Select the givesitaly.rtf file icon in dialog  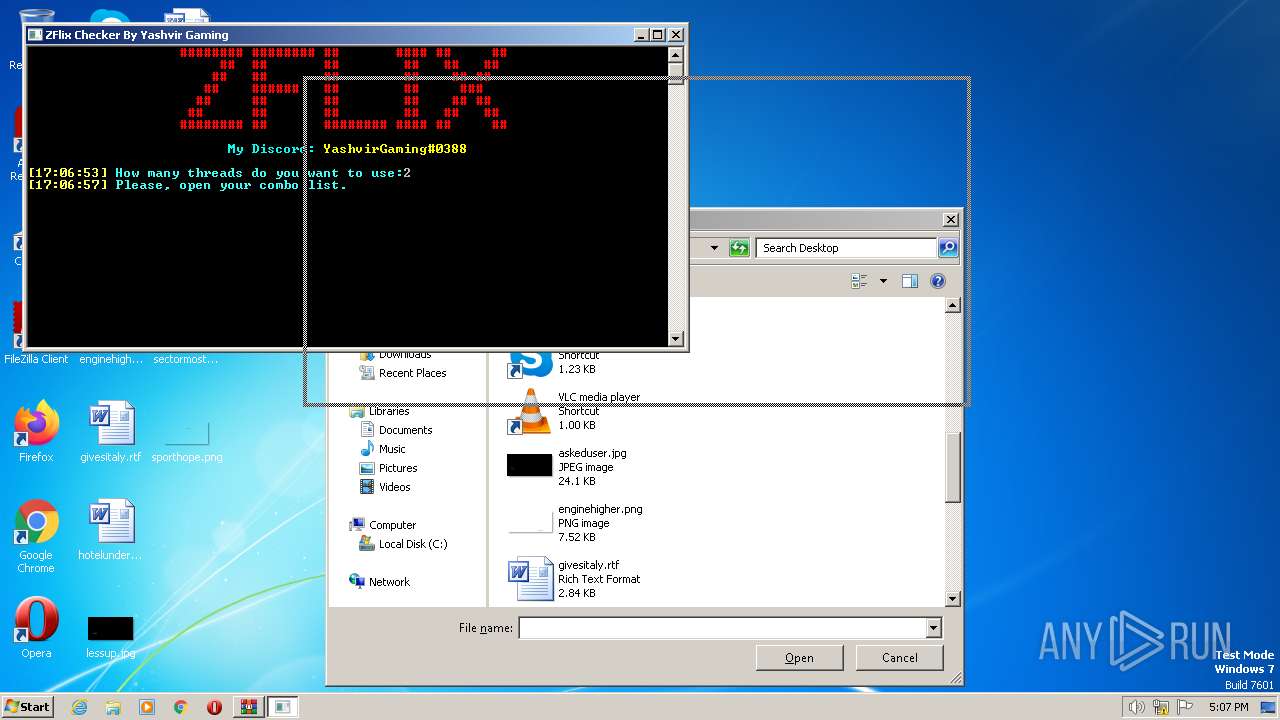[x=529, y=579]
